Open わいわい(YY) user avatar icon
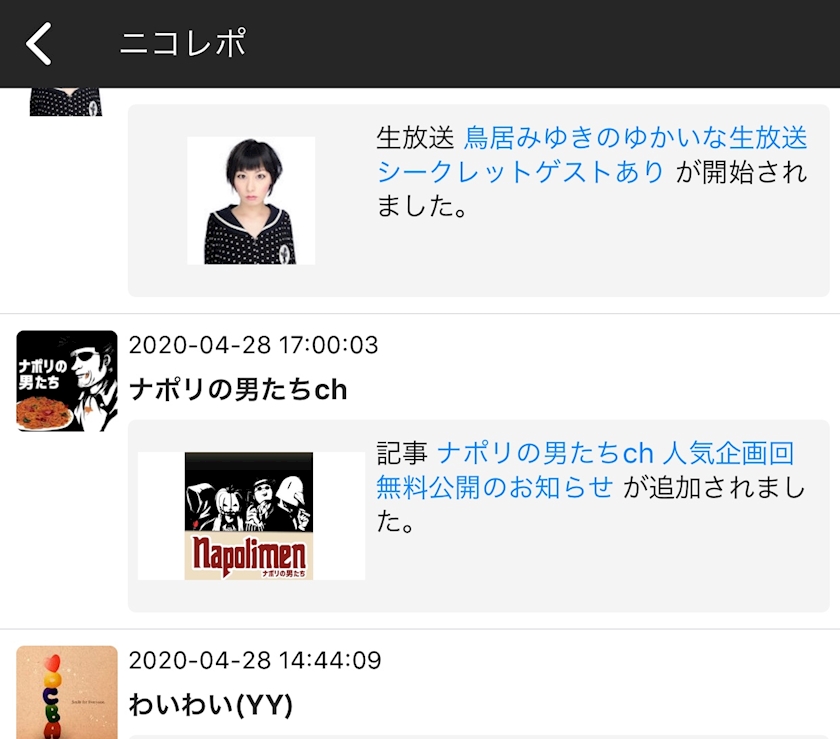Viewport: 840px width, 739px height. point(67,692)
